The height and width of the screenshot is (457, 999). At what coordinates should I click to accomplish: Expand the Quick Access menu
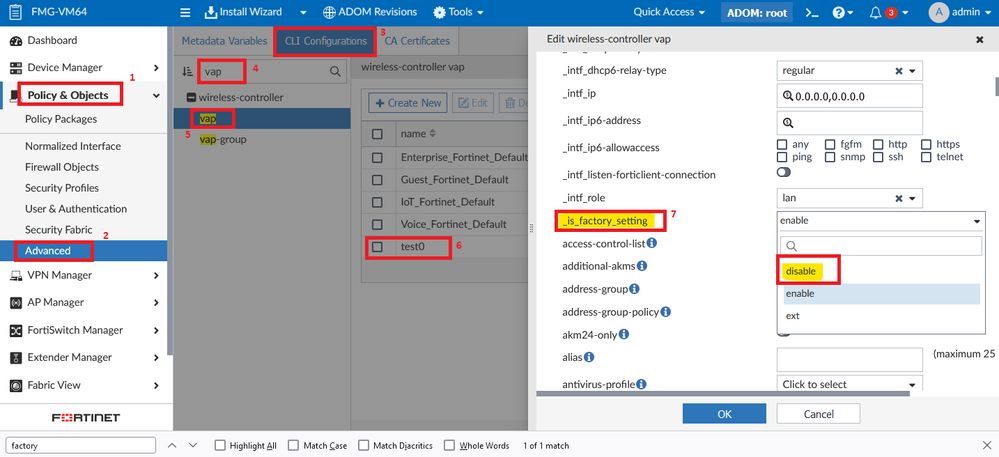pos(669,13)
